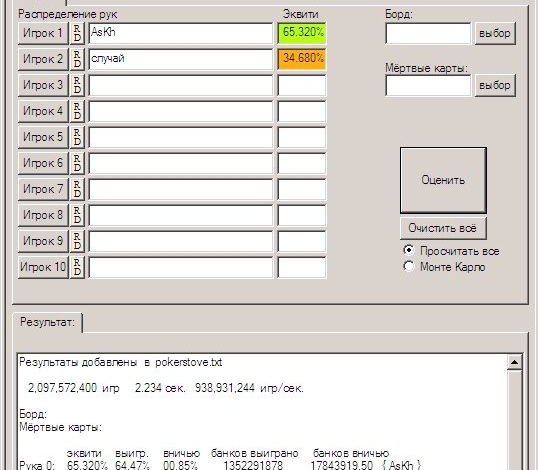Click the Игрок 8 button

[x=43, y=215]
